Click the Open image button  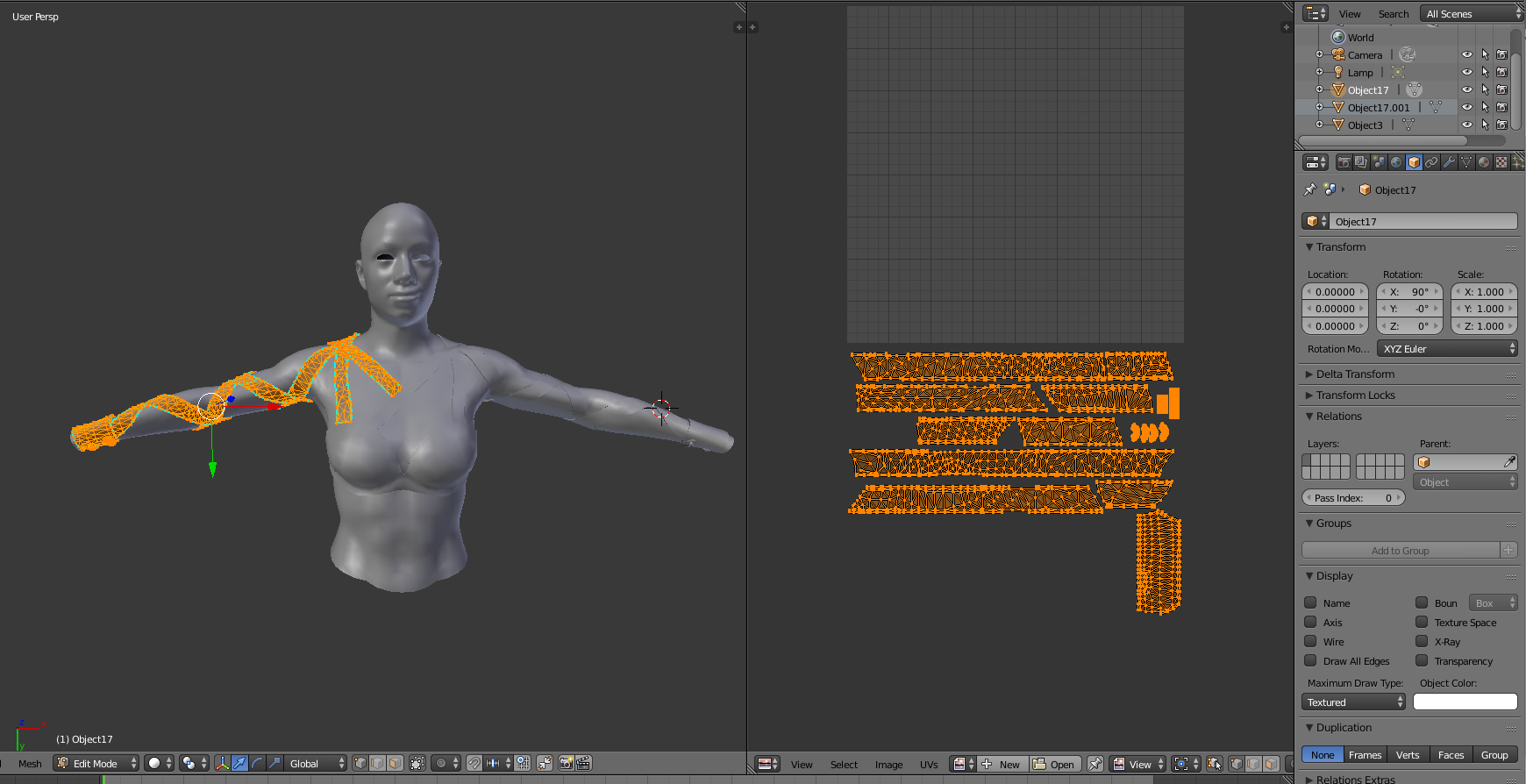1054,764
